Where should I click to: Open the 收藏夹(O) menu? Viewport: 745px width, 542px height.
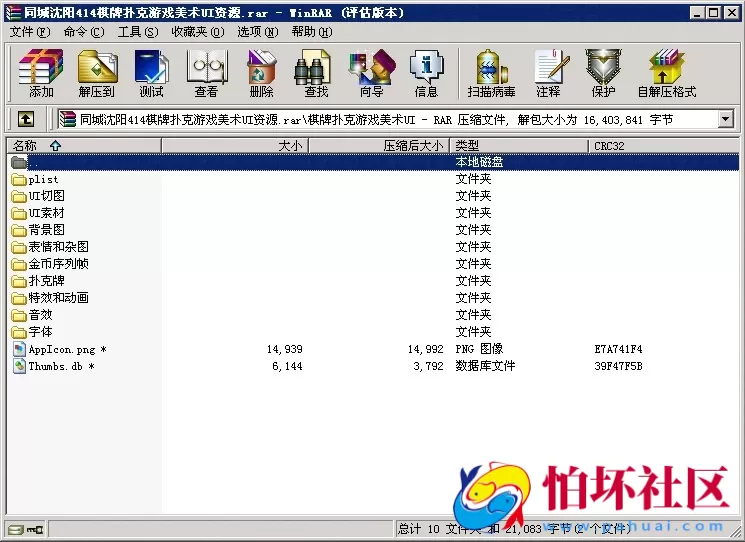click(198, 32)
